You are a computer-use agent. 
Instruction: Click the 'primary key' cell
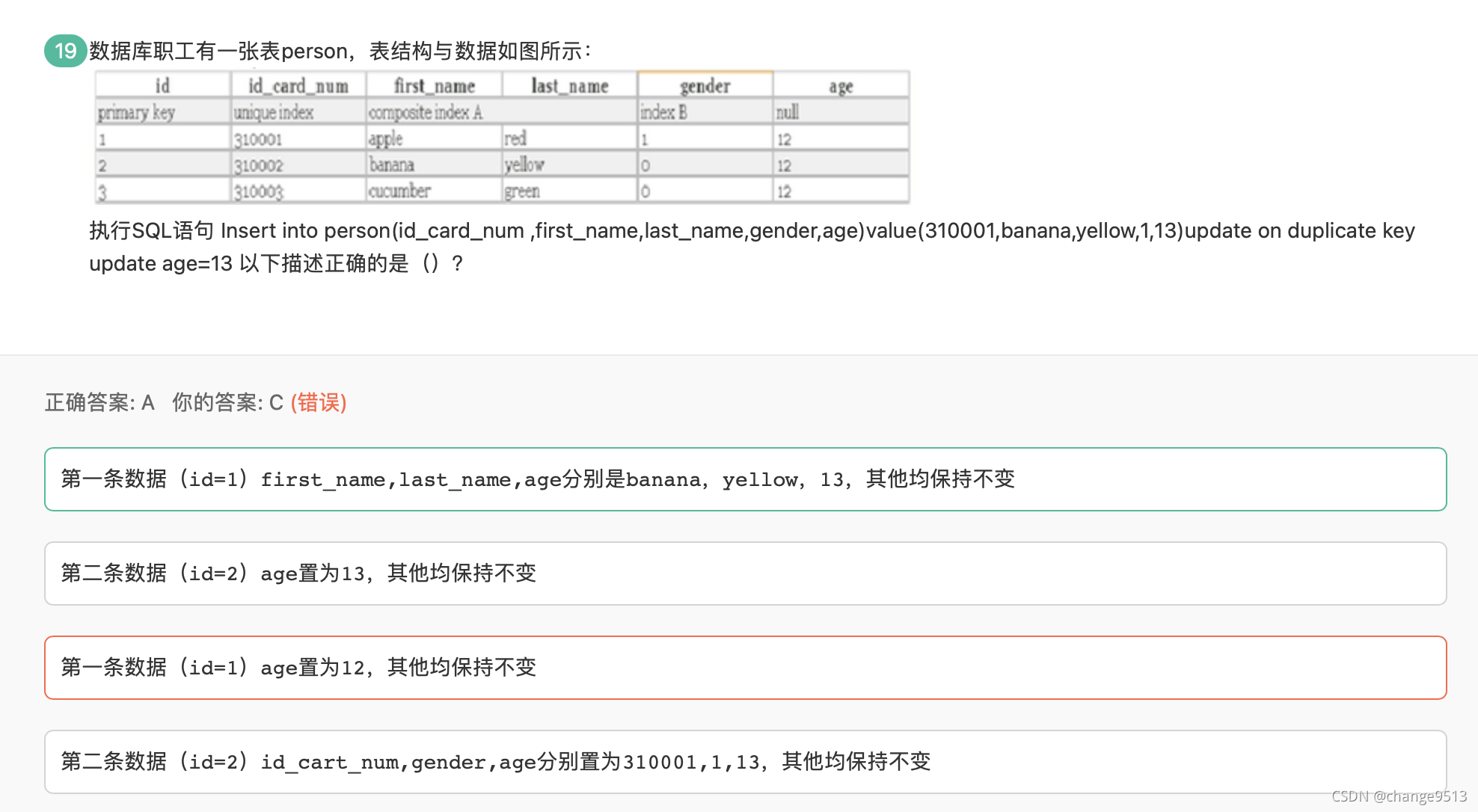click(162, 112)
